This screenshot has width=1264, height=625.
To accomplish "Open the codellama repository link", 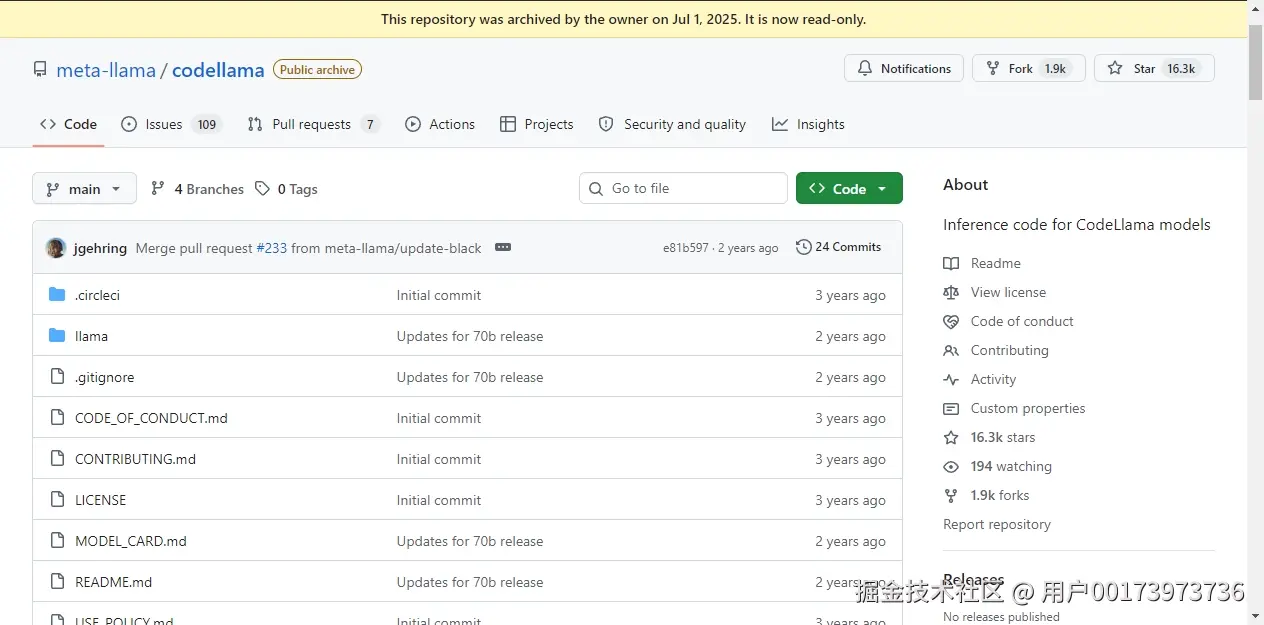I will coord(218,70).
